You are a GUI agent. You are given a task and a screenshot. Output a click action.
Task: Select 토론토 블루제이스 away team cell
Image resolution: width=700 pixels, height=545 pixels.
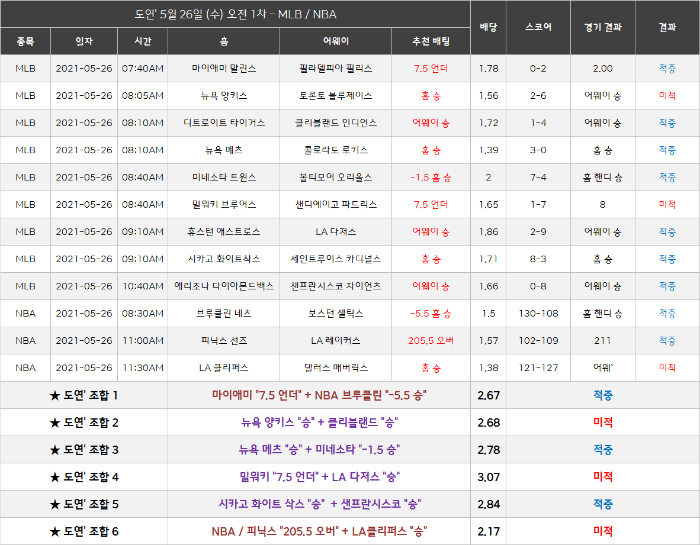[x=335, y=96]
